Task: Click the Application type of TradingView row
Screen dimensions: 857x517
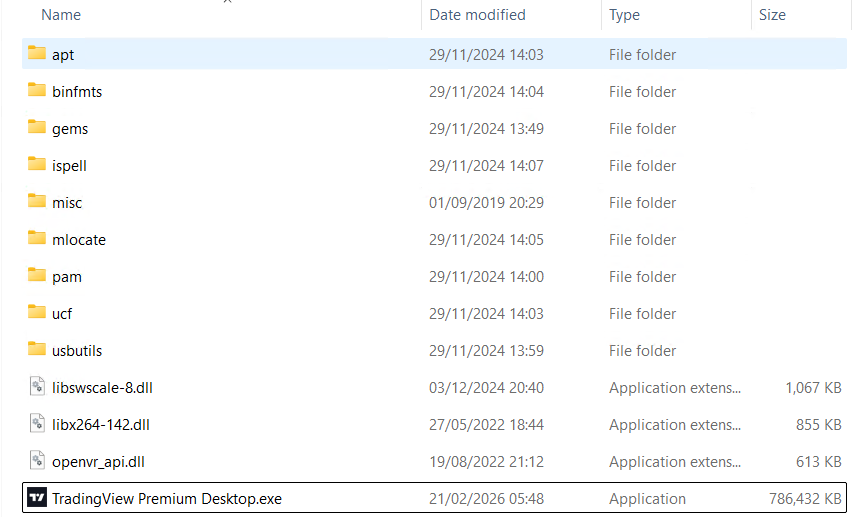Action: (x=648, y=499)
